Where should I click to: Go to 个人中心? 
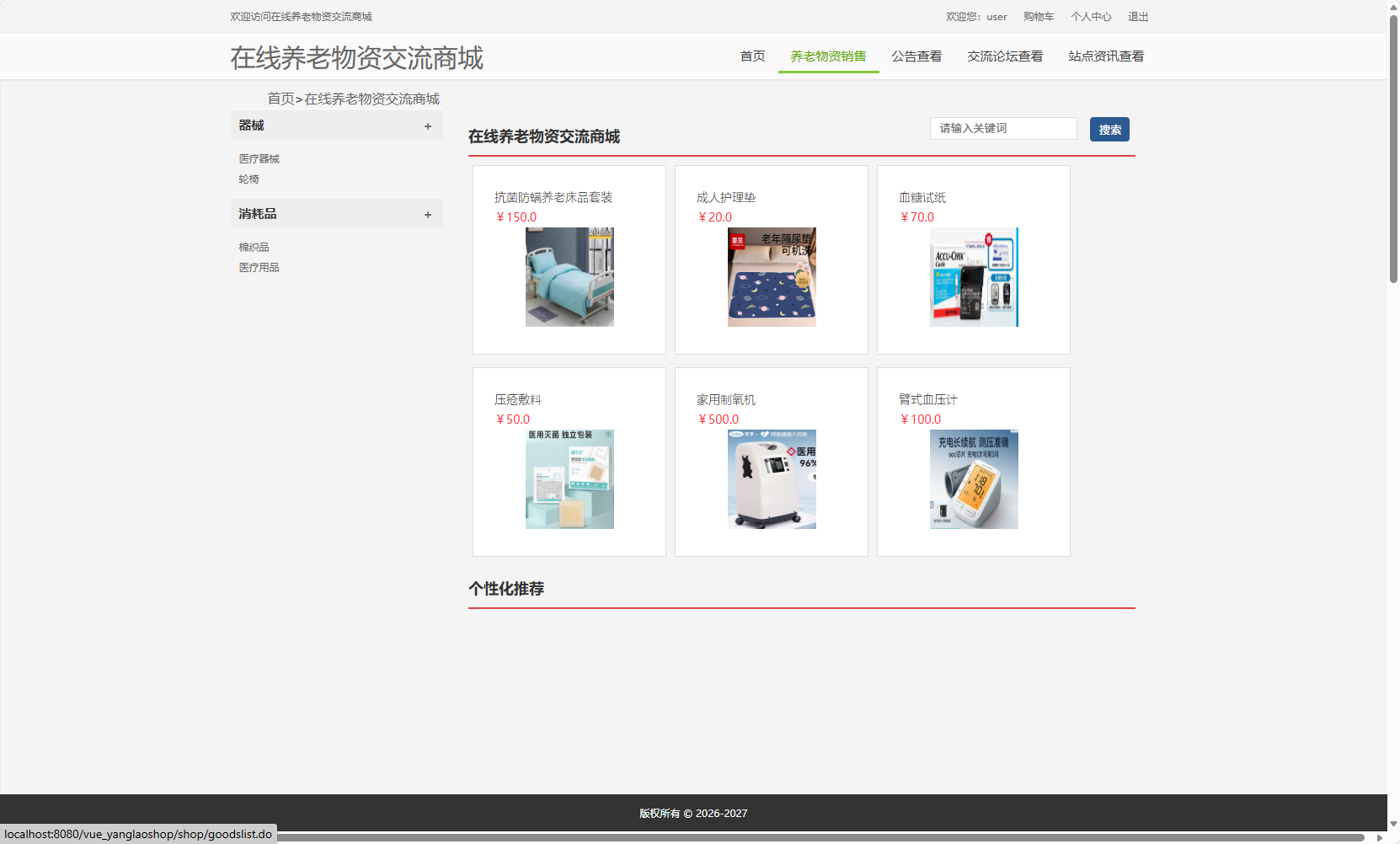pos(1091,16)
